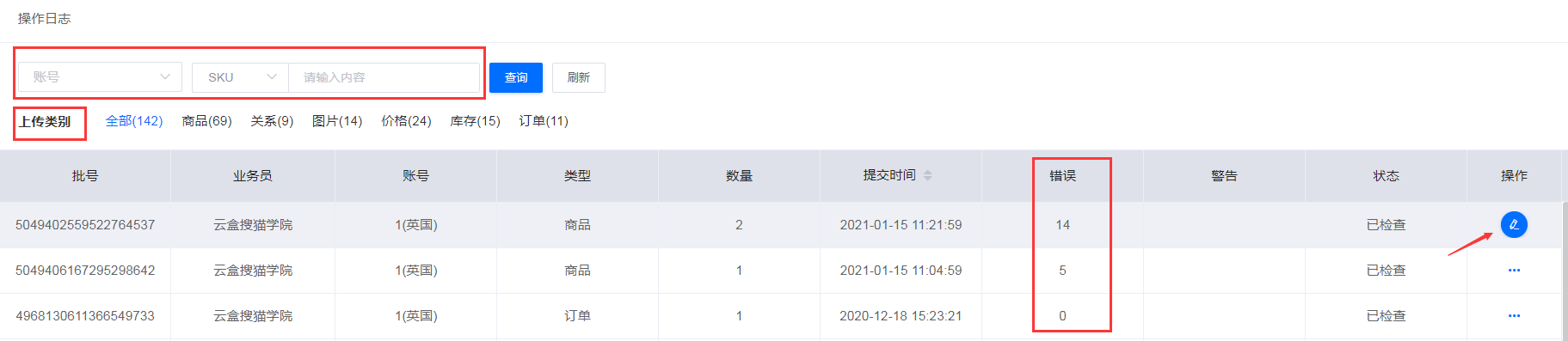Show the 库存(15) tab
This screenshot has width=1568, height=341.
click(475, 121)
